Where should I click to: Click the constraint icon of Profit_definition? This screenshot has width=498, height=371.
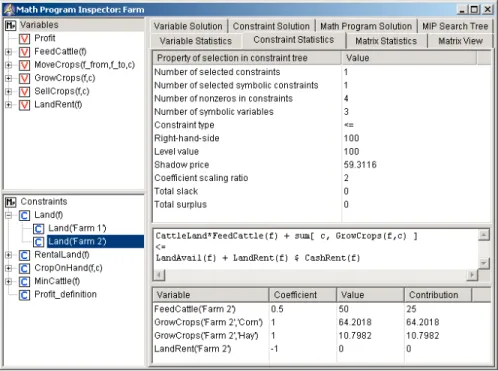[24, 295]
